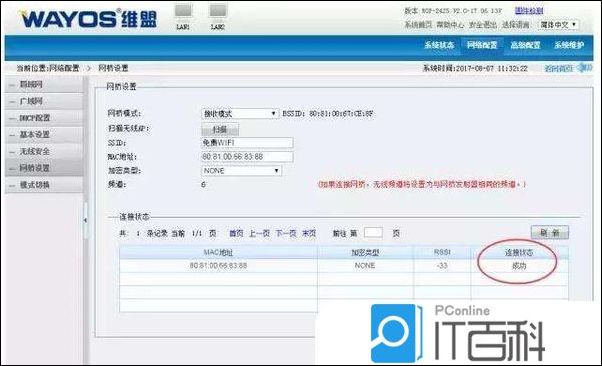Select DHCP配置 in the sidebar

point(44,118)
